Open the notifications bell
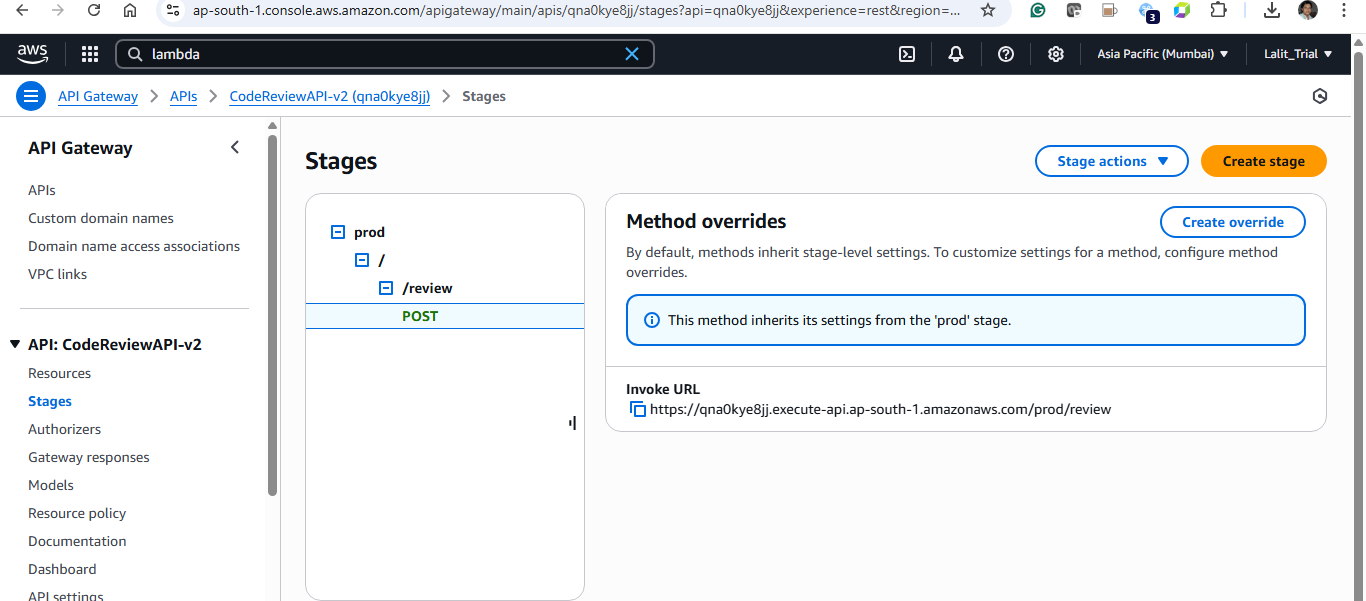 point(956,54)
